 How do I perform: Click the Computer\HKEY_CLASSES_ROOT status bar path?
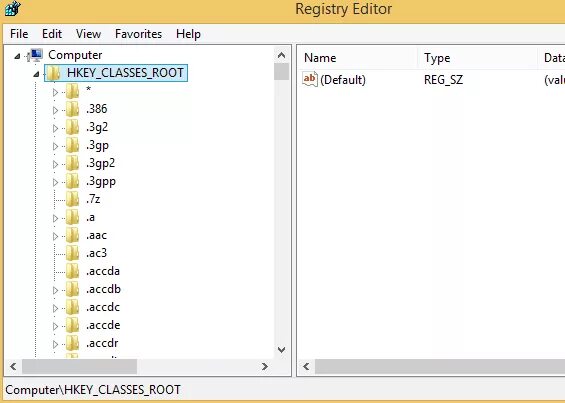click(93, 390)
